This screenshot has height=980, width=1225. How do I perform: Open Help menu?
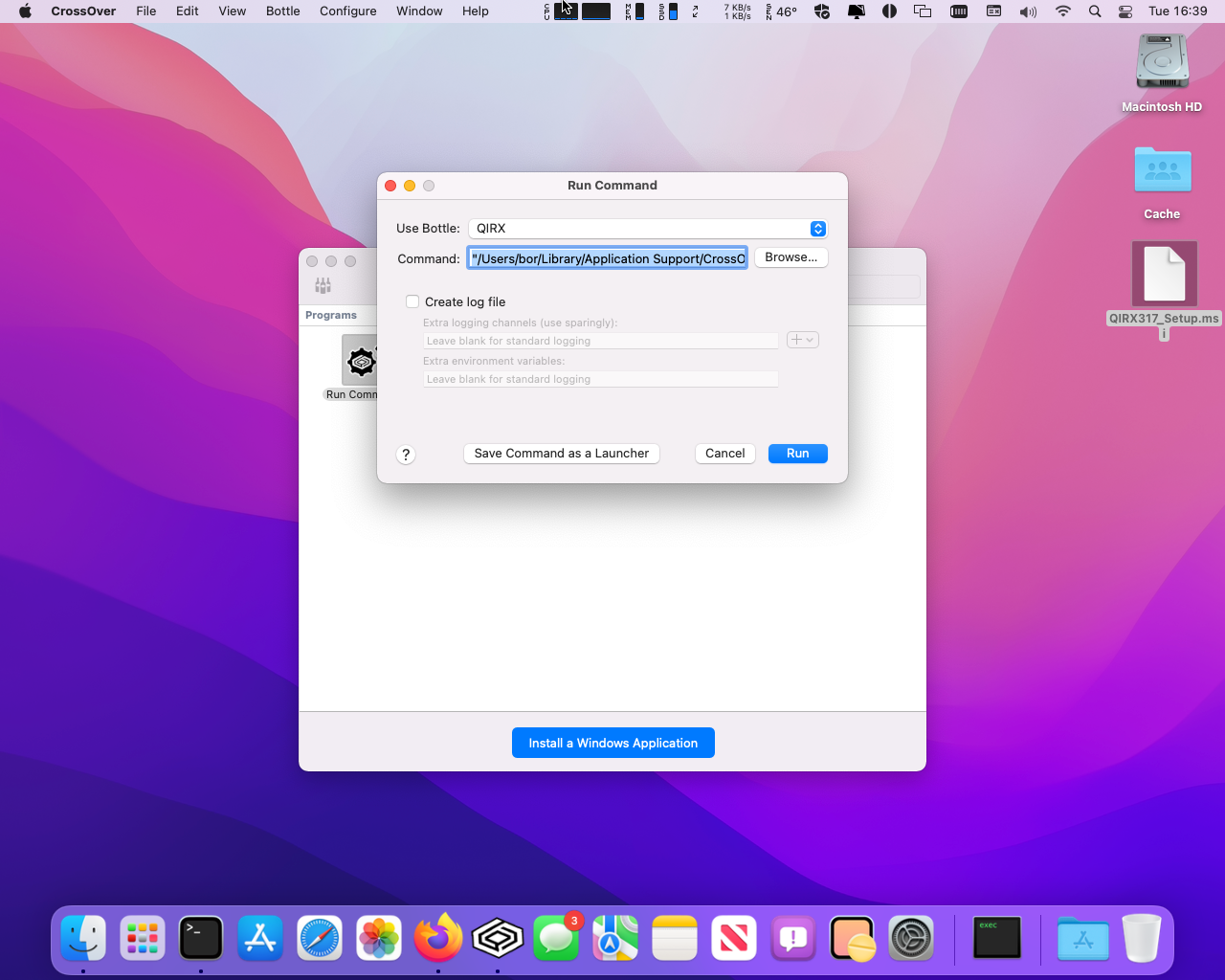(476, 11)
